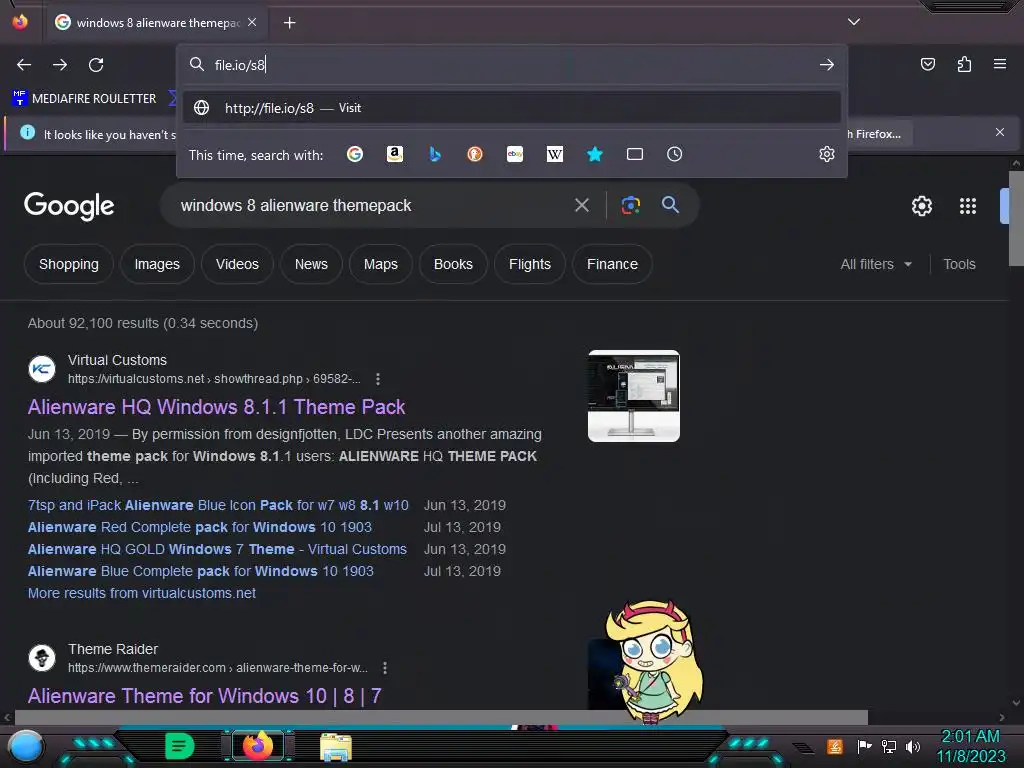Open the network tray icon
This screenshot has width=1024, height=768.
pos(889,746)
